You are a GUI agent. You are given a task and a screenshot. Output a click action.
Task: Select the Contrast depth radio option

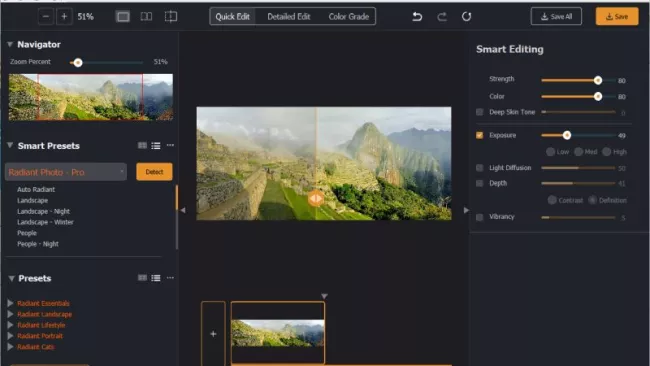pyautogui.click(x=552, y=200)
